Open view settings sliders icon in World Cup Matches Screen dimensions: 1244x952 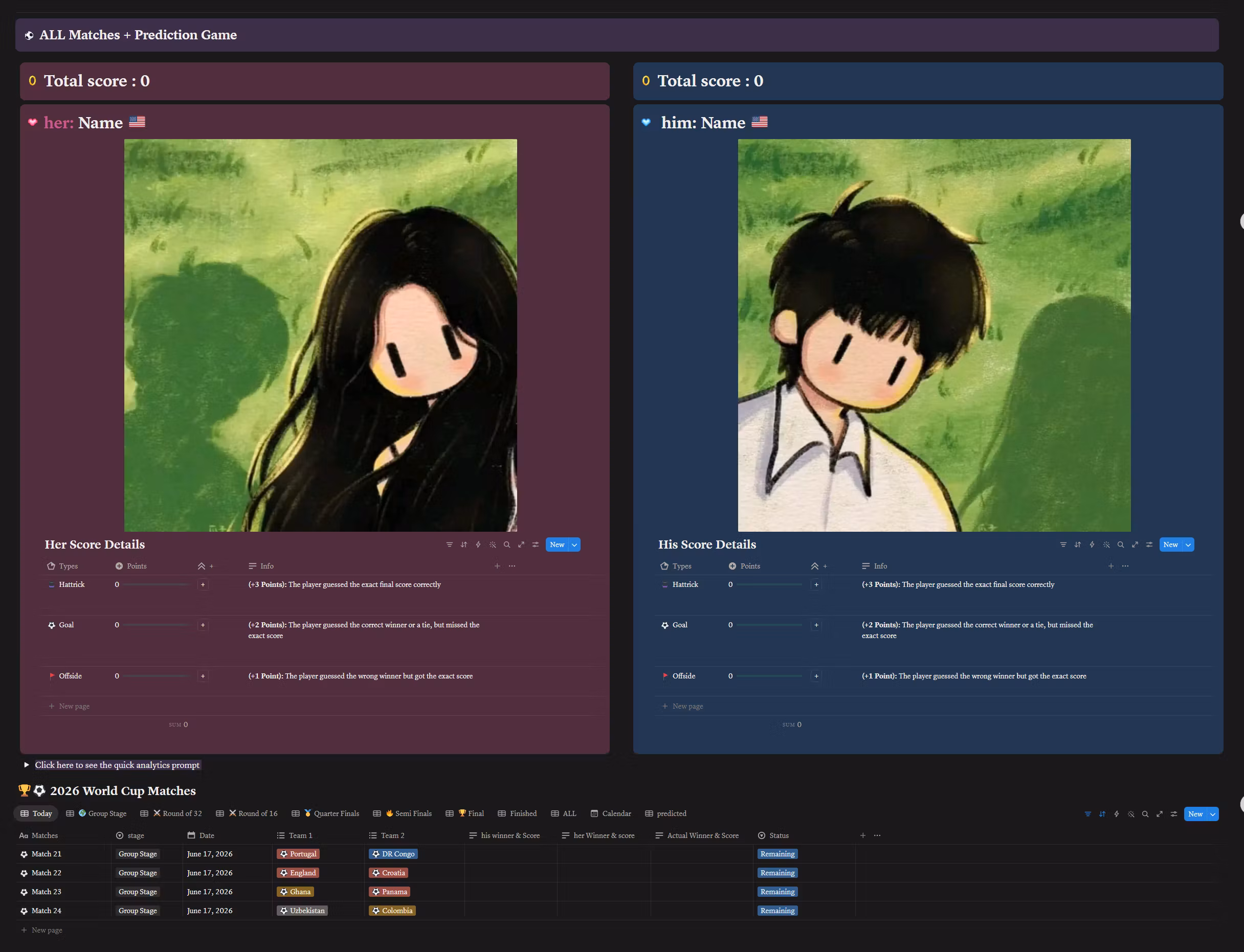click(x=1174, y=814)
